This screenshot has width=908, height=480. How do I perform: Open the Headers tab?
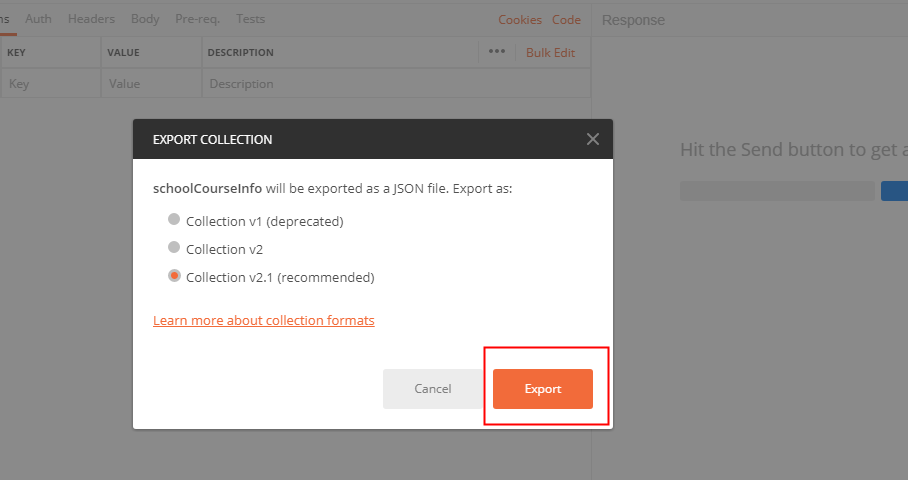coord(91,19)
